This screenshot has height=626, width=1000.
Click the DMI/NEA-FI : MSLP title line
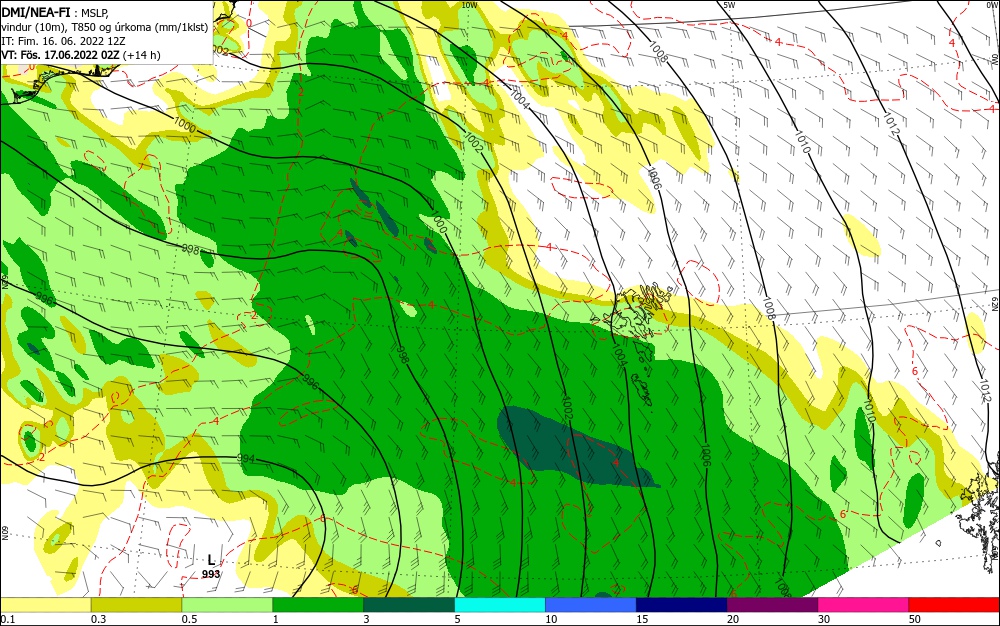55,11
